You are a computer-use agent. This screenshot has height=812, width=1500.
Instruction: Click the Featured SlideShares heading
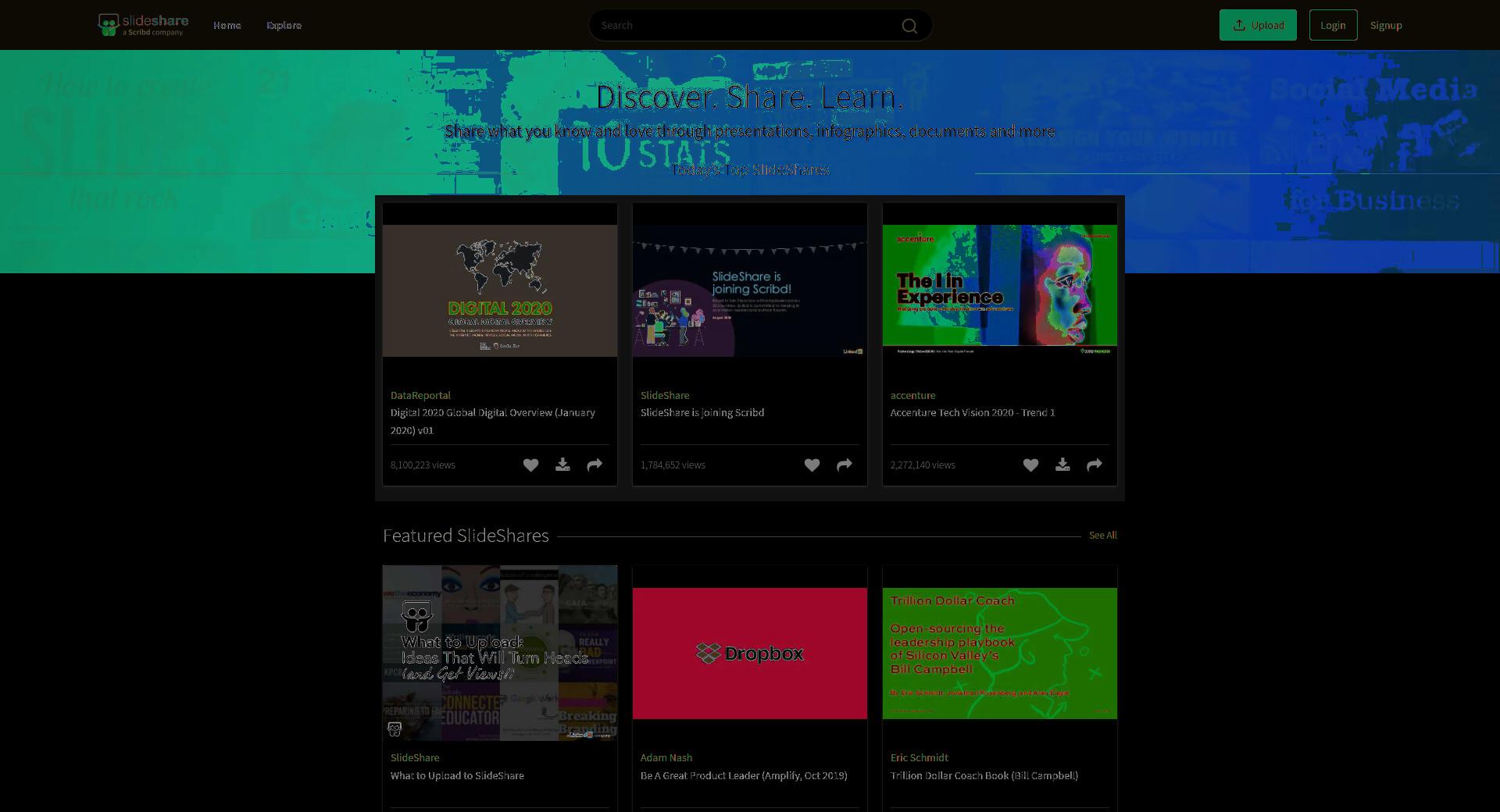point(466,536)
